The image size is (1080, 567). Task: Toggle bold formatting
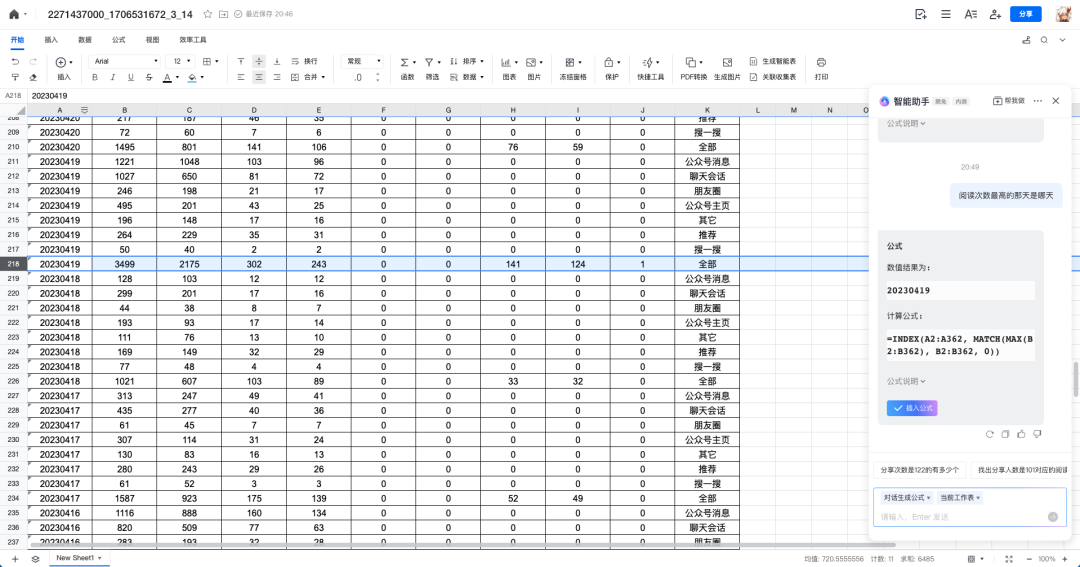[x=95, y=77]
